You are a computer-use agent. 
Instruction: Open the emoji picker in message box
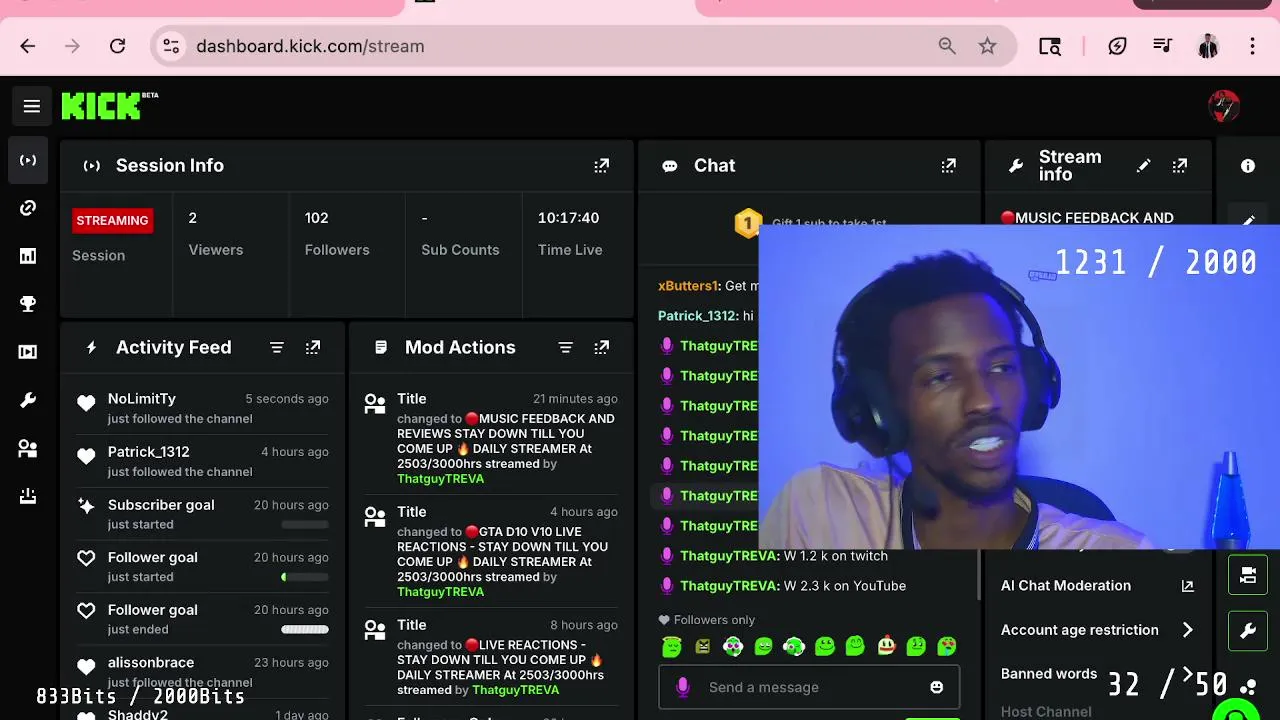point(937,687)
